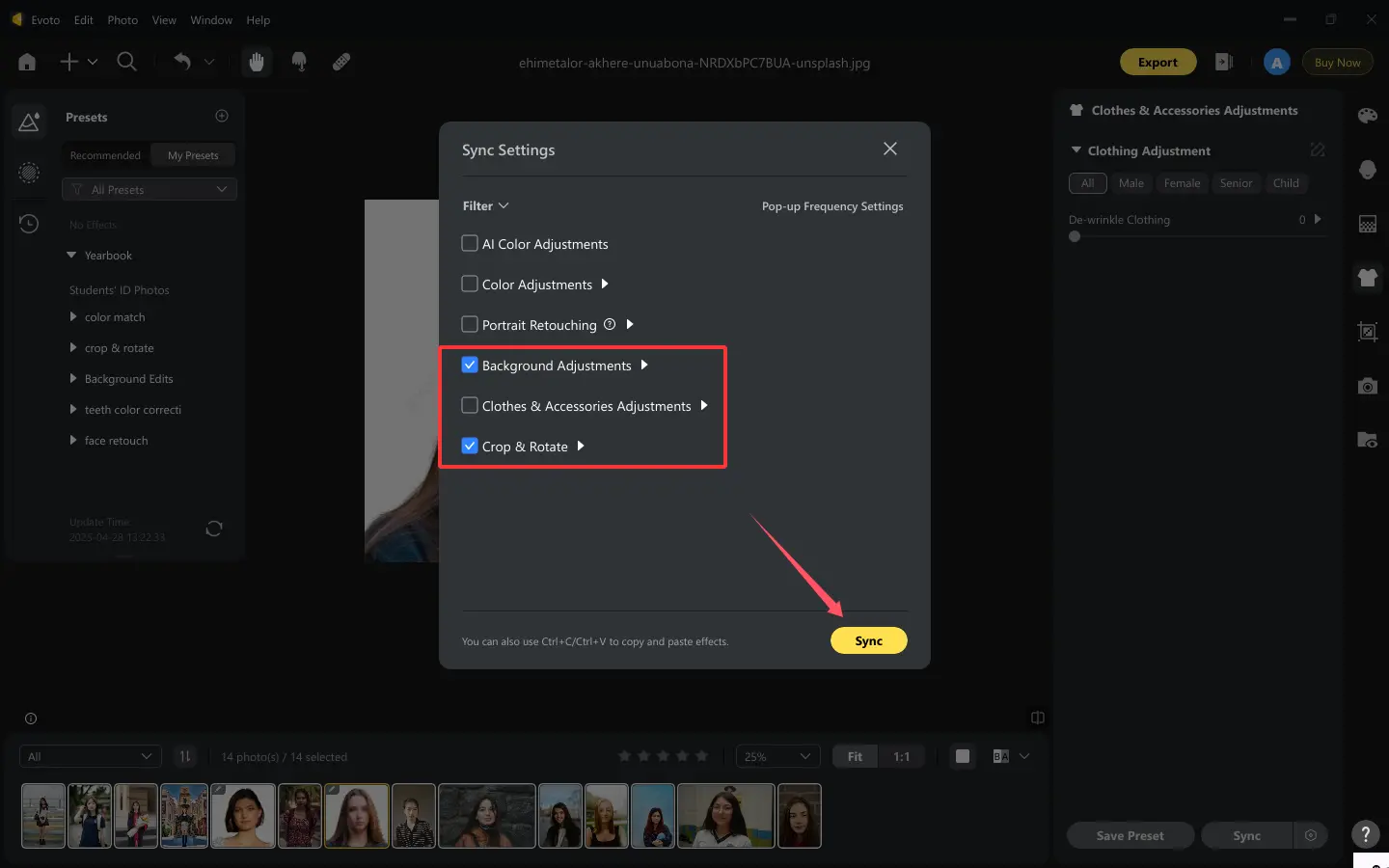Uncheck Background Adjustments checkbox

(x=470, y=365)
